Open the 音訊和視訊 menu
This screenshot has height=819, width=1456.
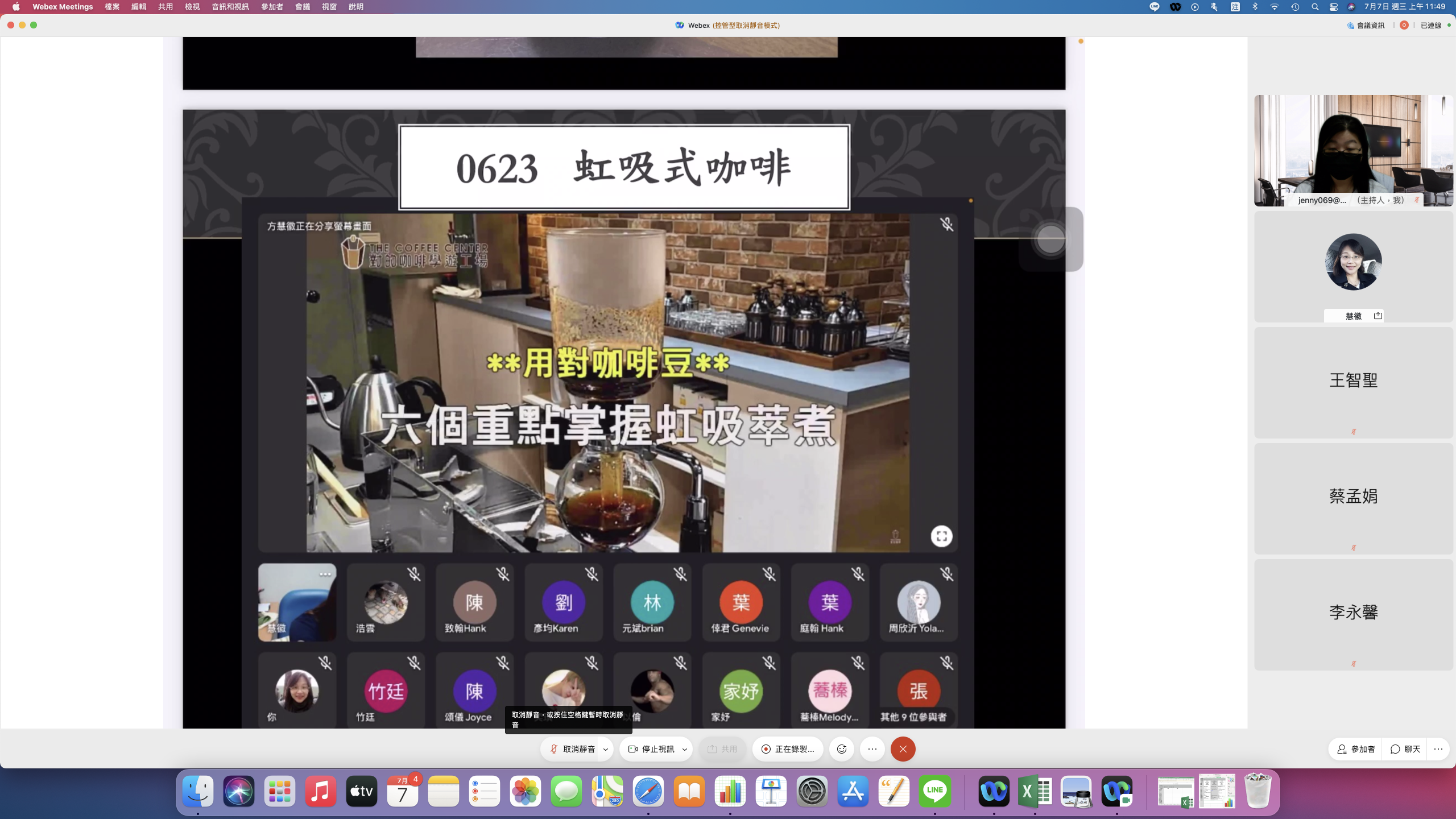230,7
